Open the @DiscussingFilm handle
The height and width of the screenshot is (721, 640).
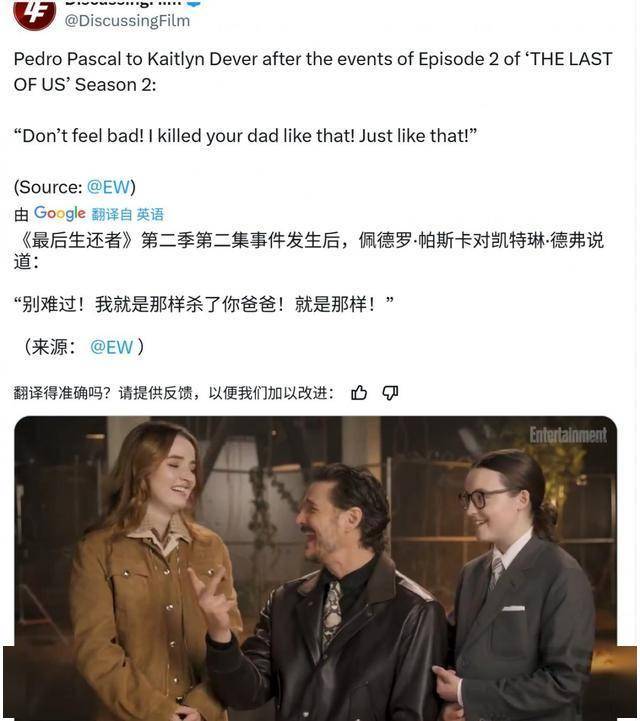click(x=127, y=21)
